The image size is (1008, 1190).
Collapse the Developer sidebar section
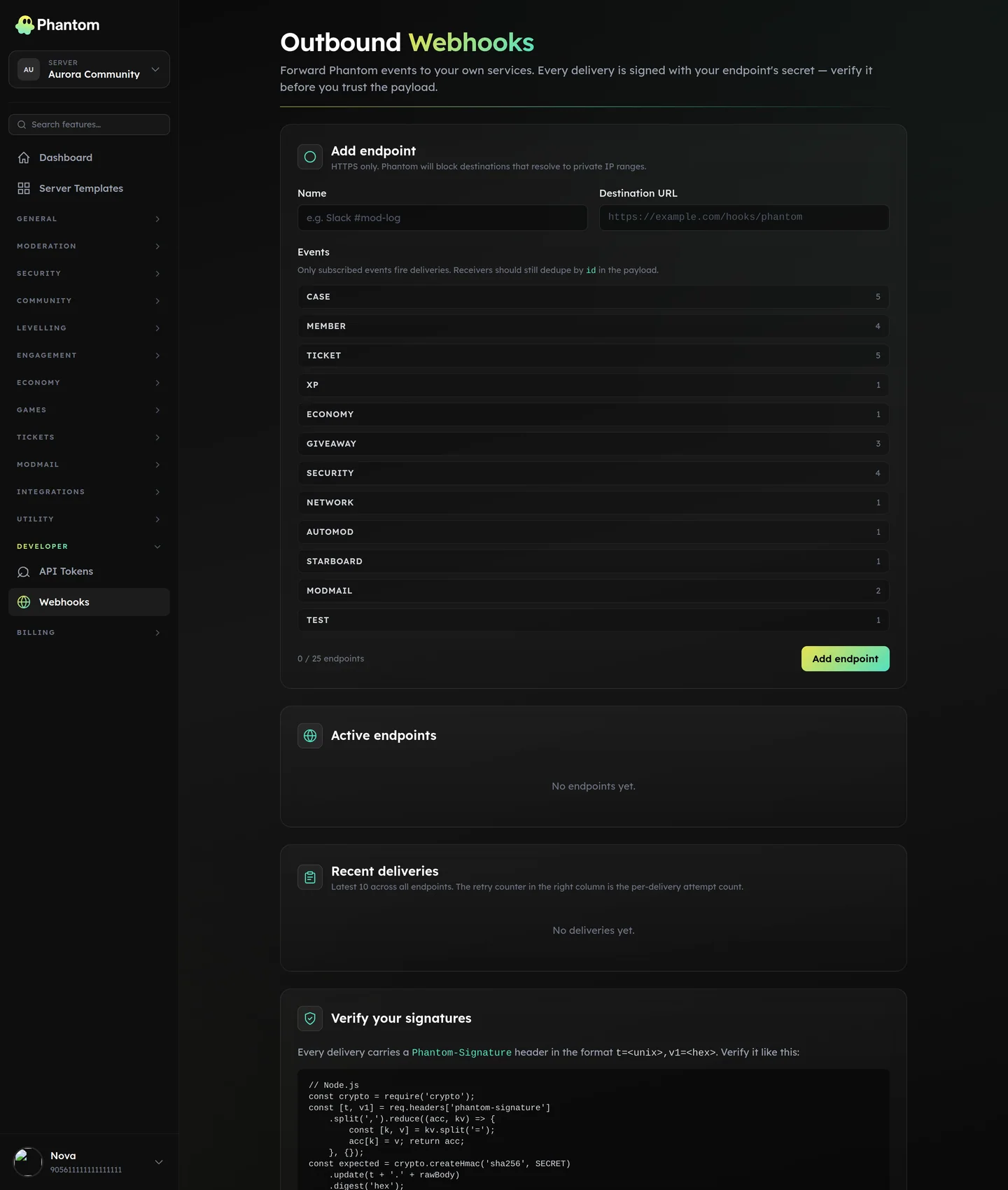[89, 547]
